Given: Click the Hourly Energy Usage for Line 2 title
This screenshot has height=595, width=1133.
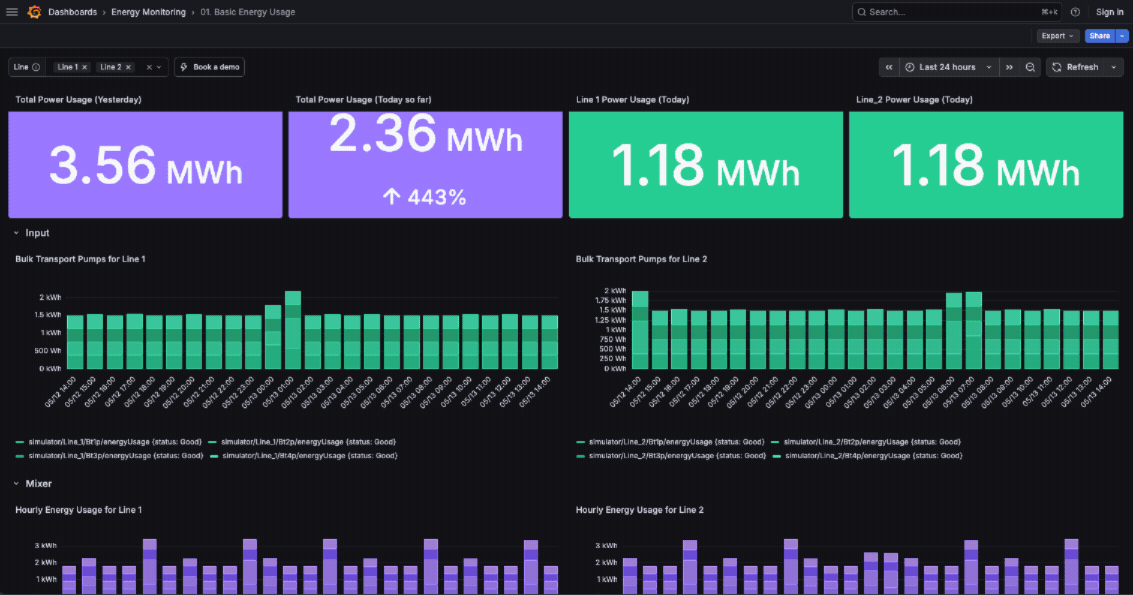Looking at the screenshot, I should 639,510.
